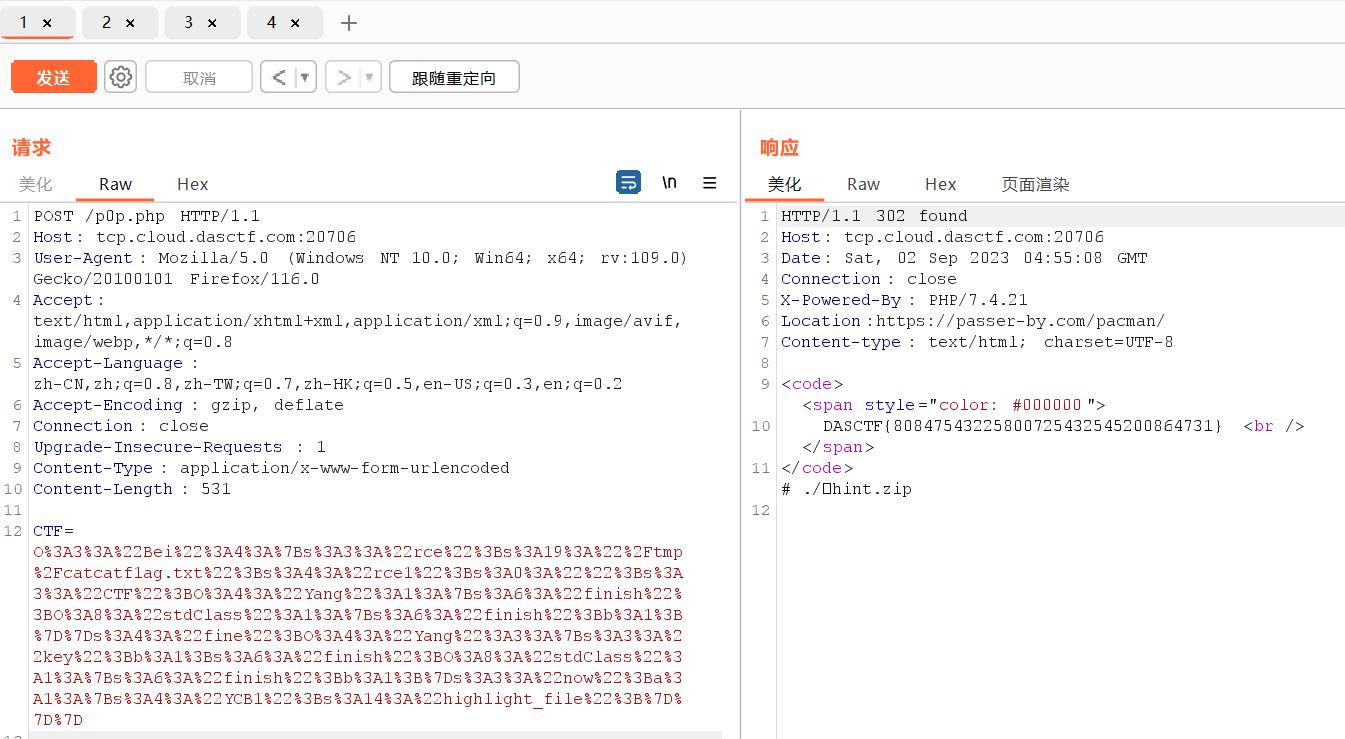Select the response Raw tab

[x=864, y=184]
